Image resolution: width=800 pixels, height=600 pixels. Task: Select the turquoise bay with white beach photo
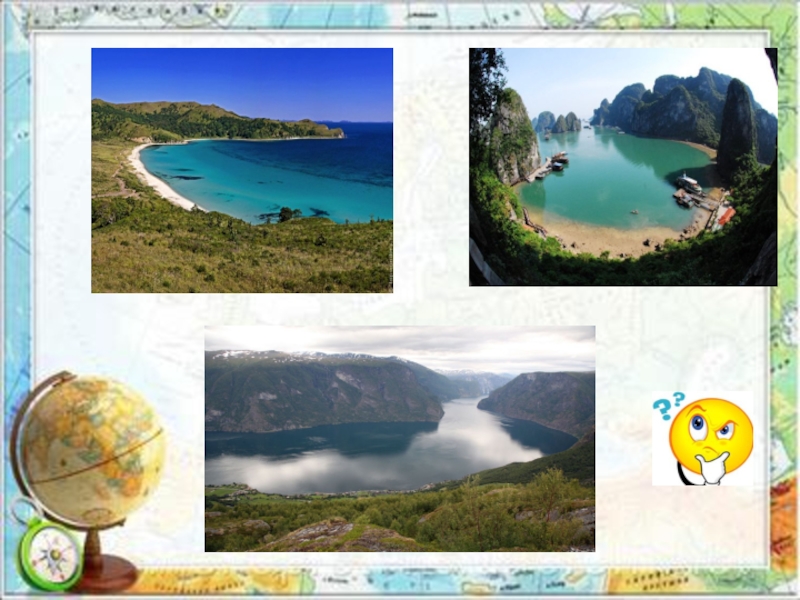click(242, 170)
